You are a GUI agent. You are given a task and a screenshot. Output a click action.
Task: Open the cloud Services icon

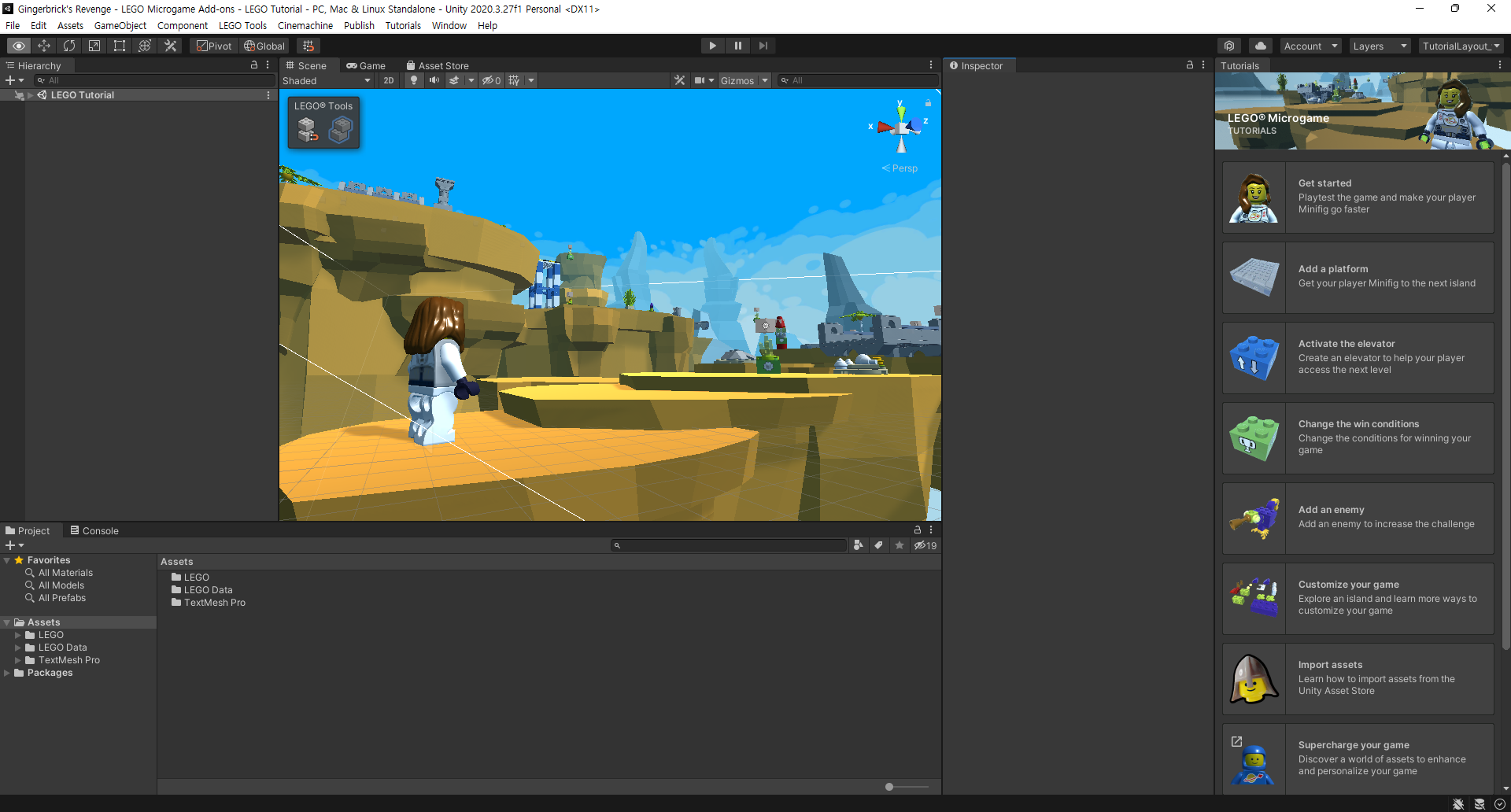[1261, 46]
